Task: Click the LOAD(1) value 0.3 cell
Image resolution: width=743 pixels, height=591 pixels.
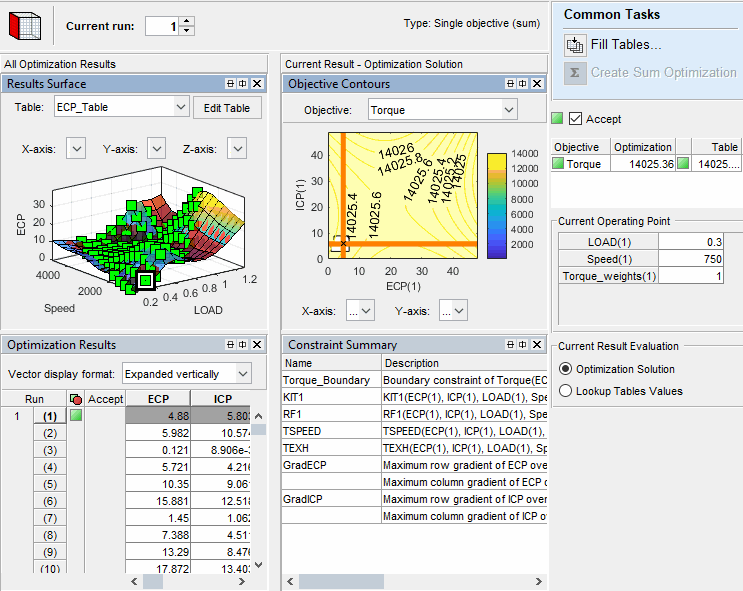Action: [690, 242]
